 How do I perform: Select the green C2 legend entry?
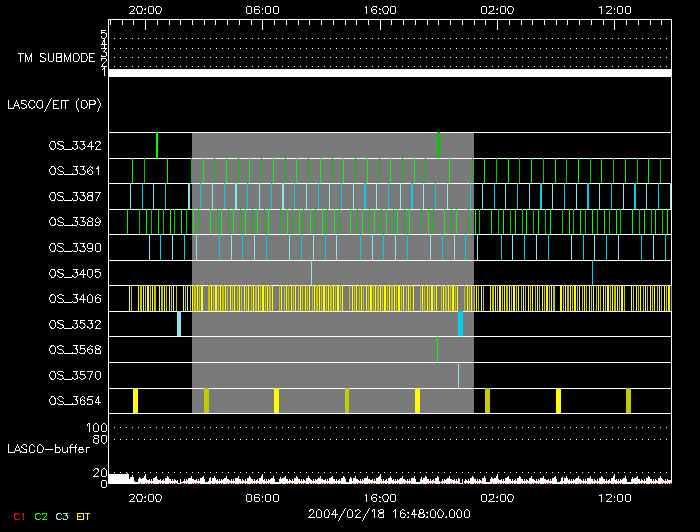click(x=40, y=516)
